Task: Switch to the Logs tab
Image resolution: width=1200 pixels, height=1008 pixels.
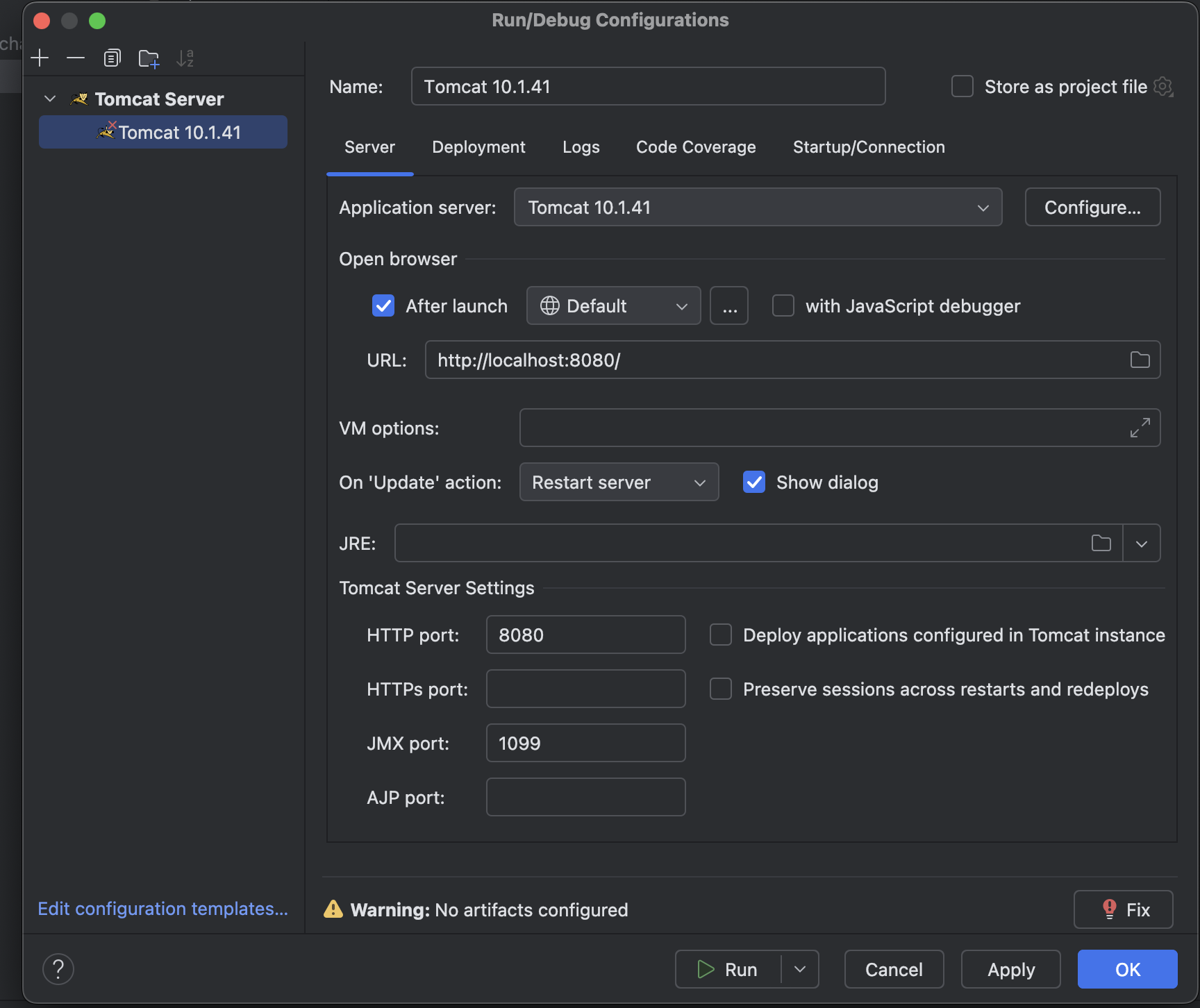Action: pos(581,147)
